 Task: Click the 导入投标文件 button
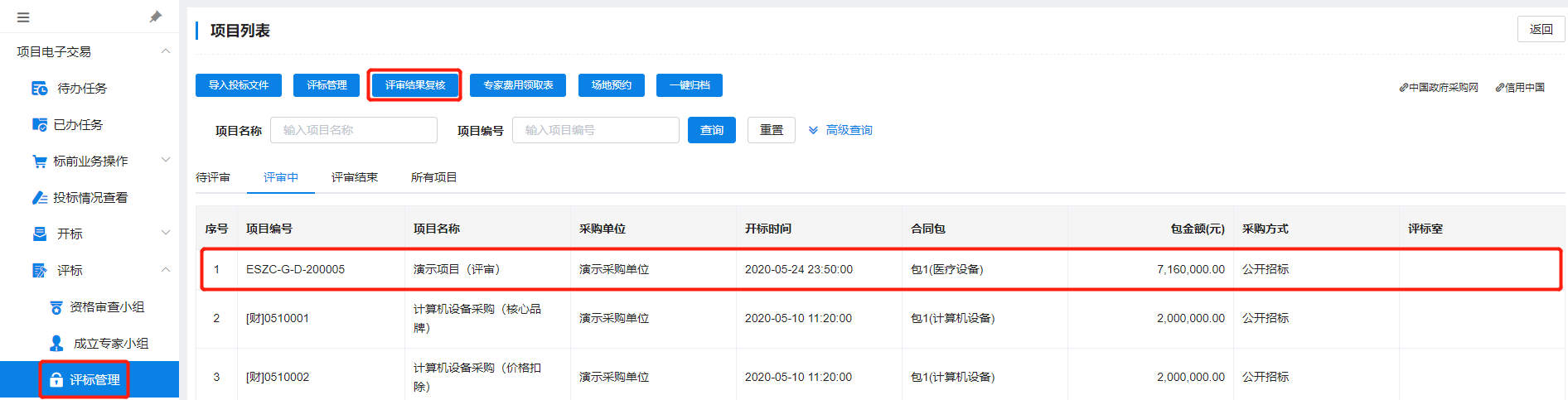click(x=239, y=85)
